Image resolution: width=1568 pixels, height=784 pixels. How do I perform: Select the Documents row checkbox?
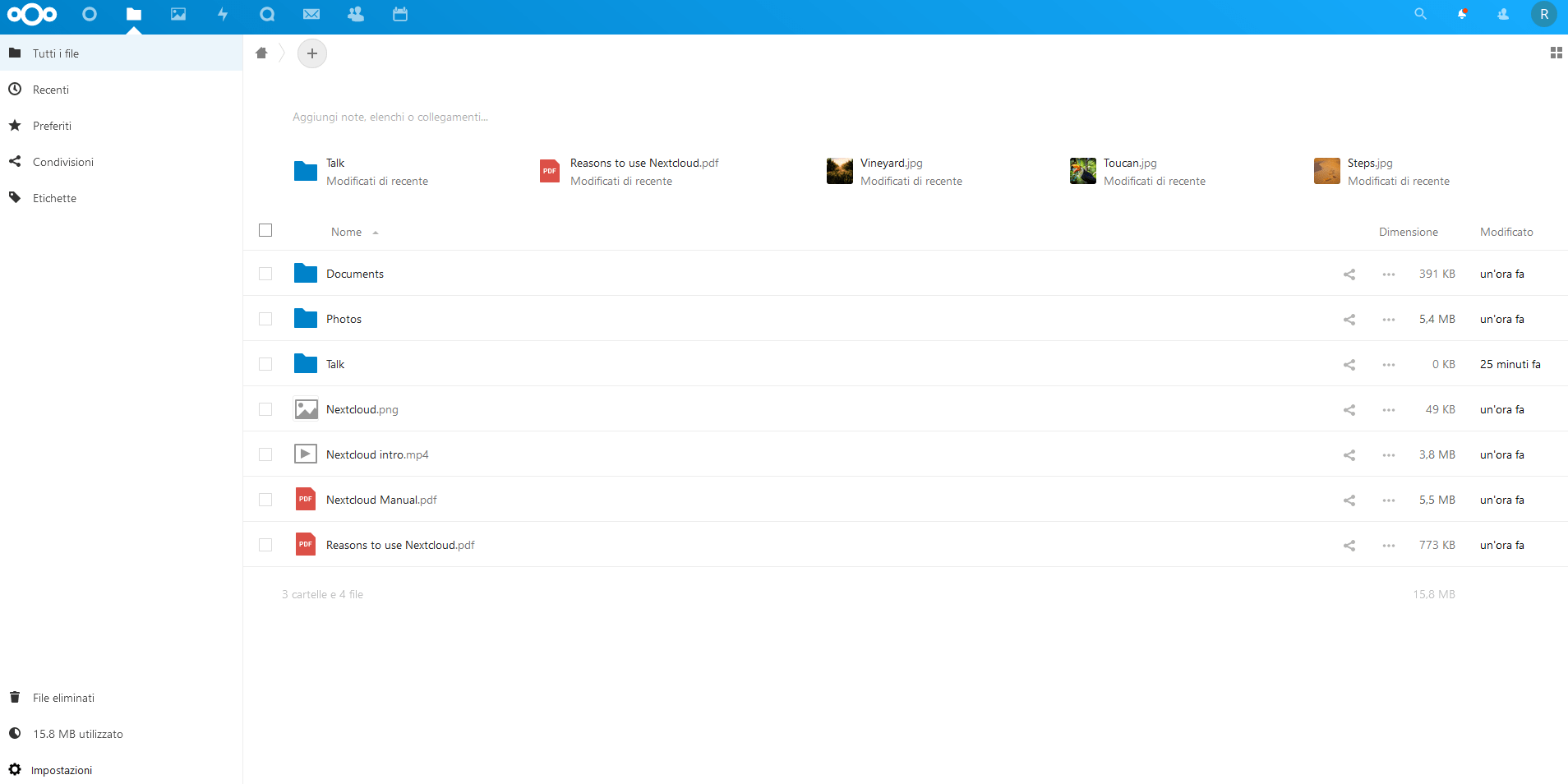click(265, 274)
